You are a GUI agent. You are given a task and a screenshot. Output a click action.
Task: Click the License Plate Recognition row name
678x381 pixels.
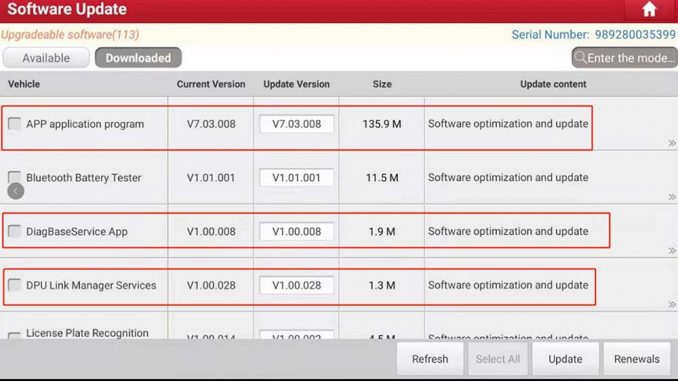pos(87,333)
